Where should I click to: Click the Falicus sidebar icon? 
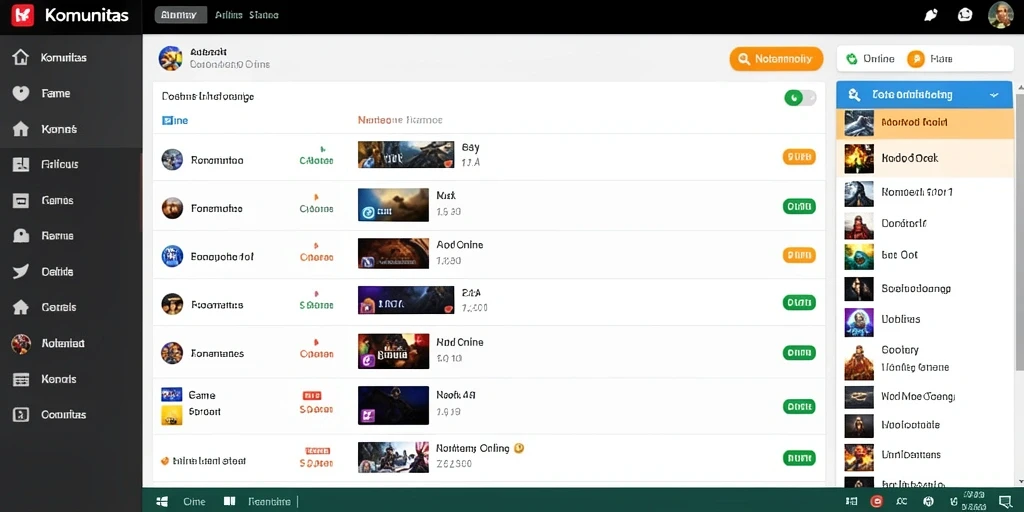pyautogui.click(x=21, y=165)
